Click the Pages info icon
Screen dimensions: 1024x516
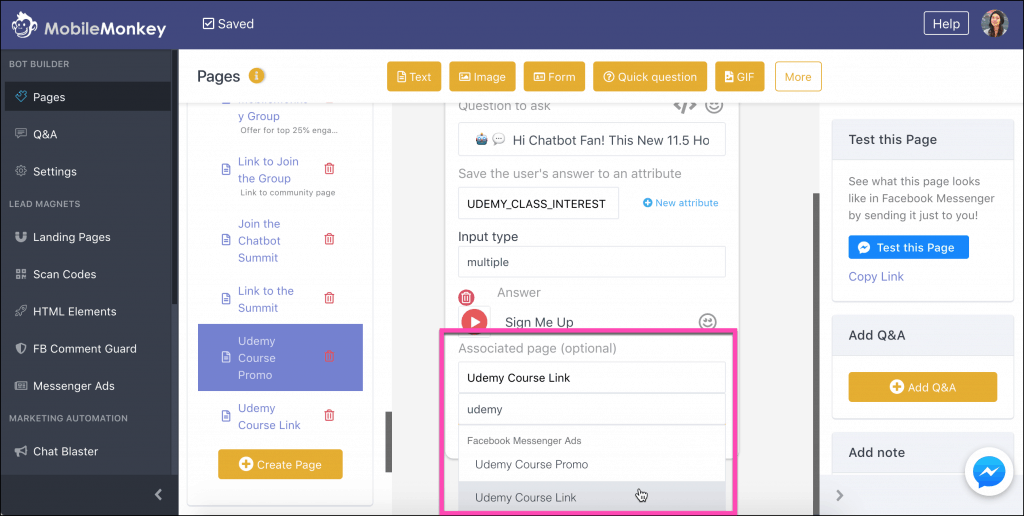tap(257, 76)
